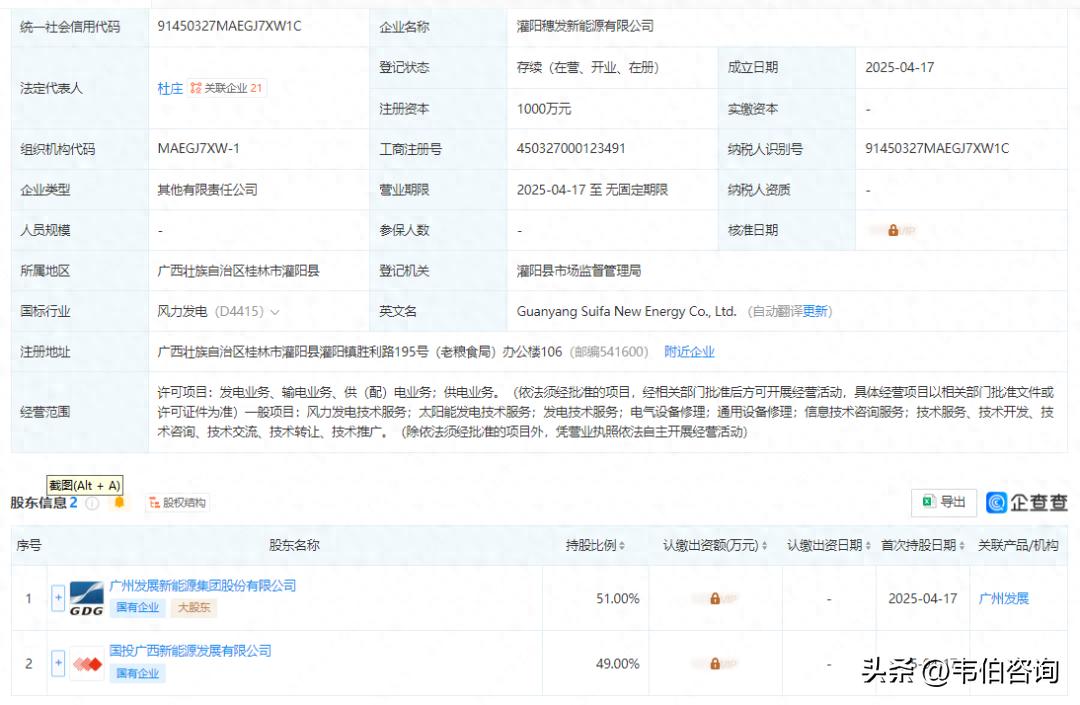Export shareholder data with 导出 button

943,502
